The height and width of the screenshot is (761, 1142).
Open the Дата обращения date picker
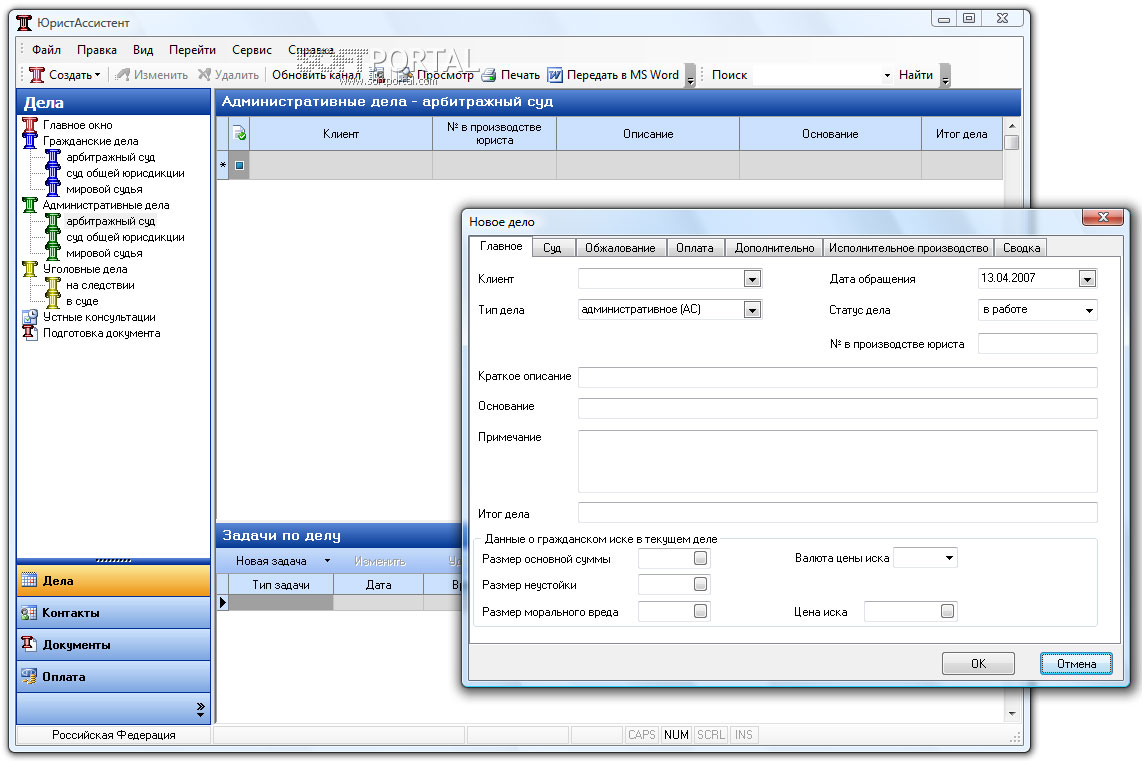pos(1087,280)
